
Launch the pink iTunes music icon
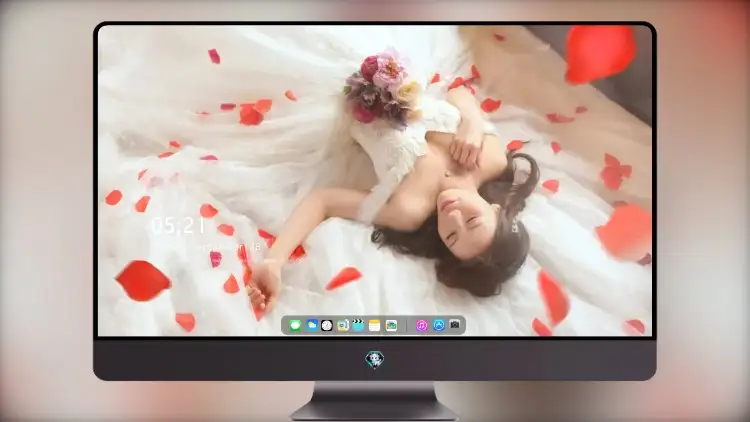click(421, 326)
